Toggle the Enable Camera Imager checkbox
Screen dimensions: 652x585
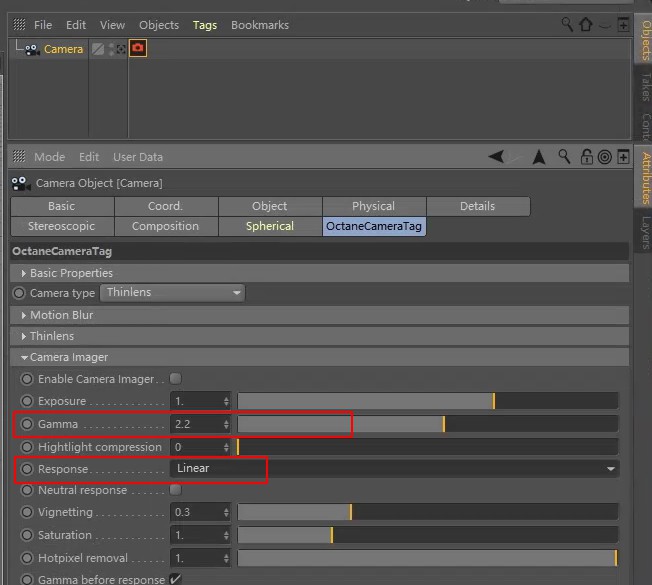click(x=175, y=378)
